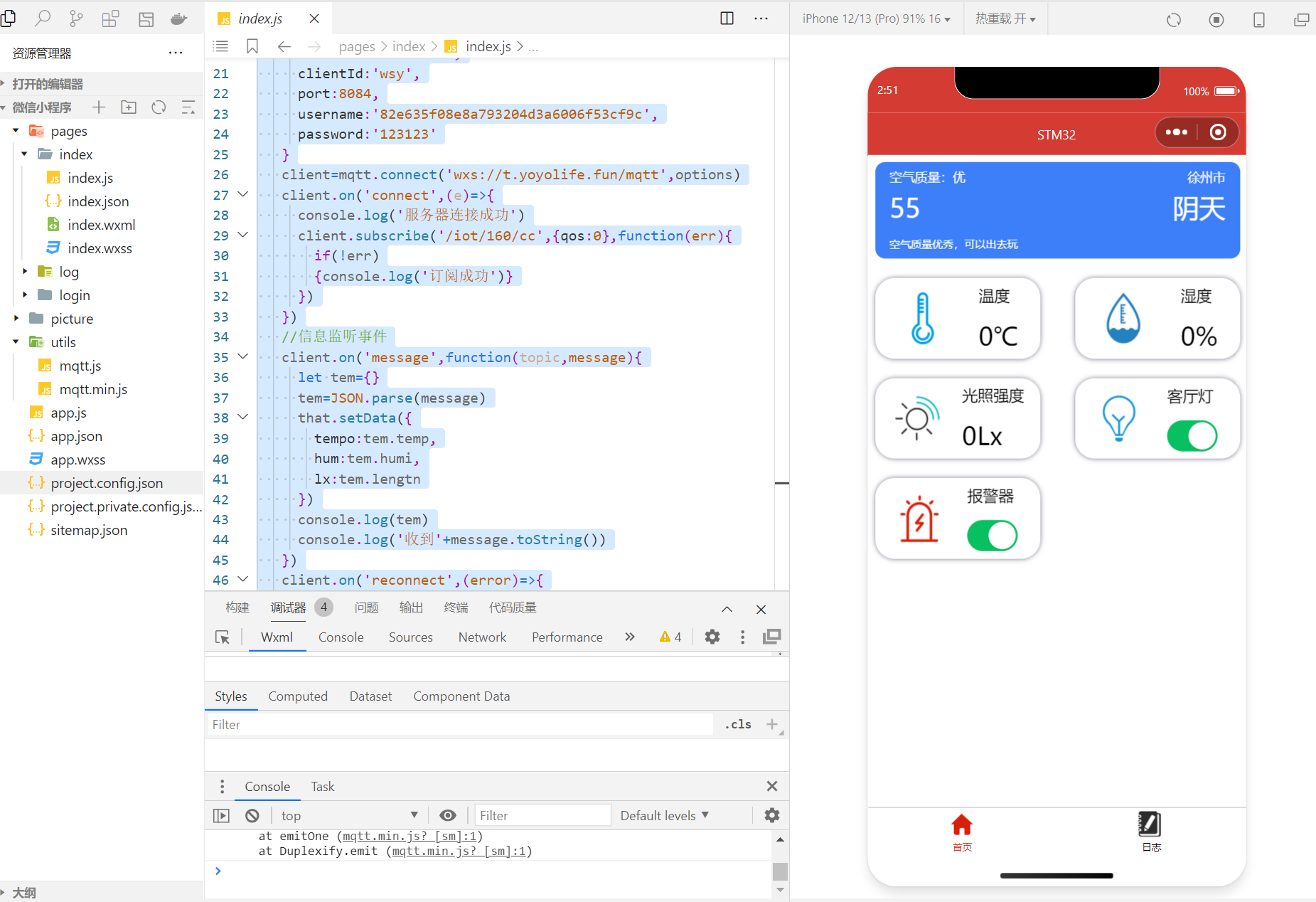Viewport: 1316px width, 902px height.
Task: Open devtools settings gear
Action: (712, 637)
